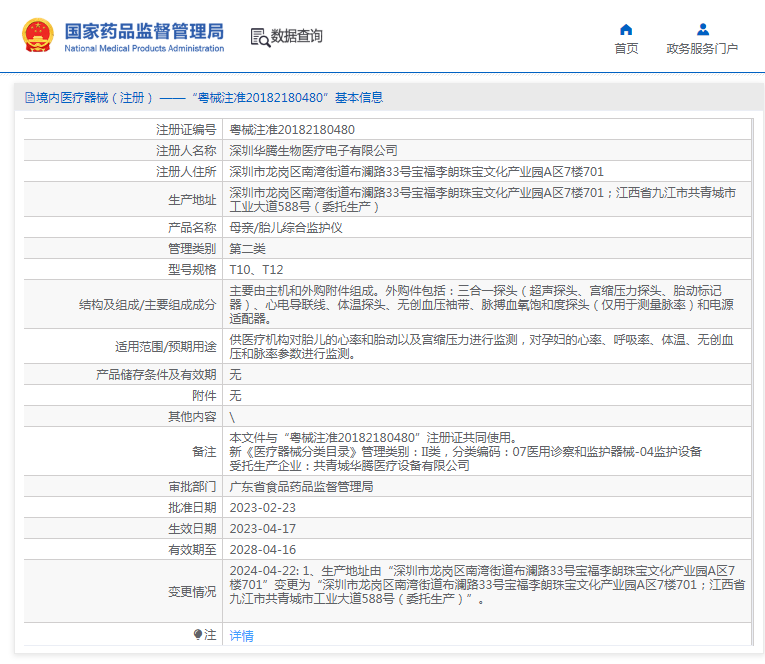This screenshot has width=765, height=664.
Task: Click the national emblem logo
Action: 38,36
